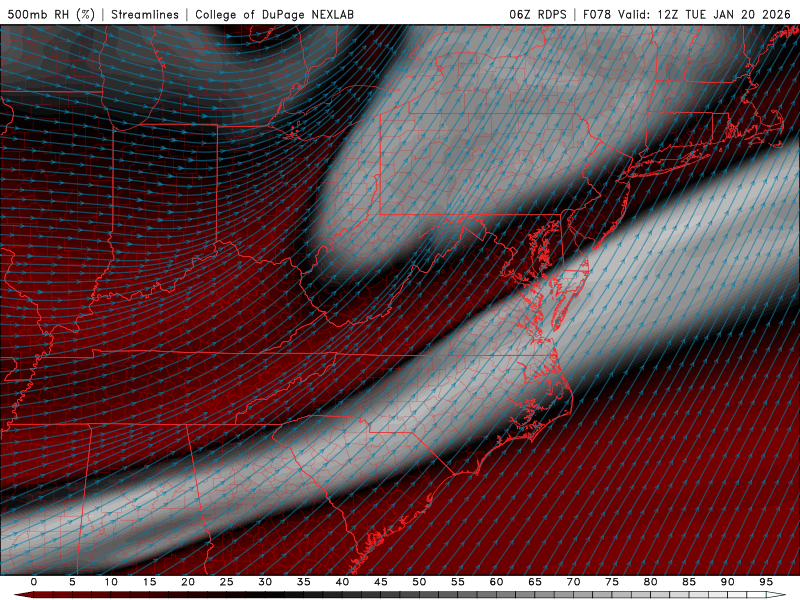Click the '25' label on the color scale
The width and height of the screenshot is (800, 600).
click(227, 582)
